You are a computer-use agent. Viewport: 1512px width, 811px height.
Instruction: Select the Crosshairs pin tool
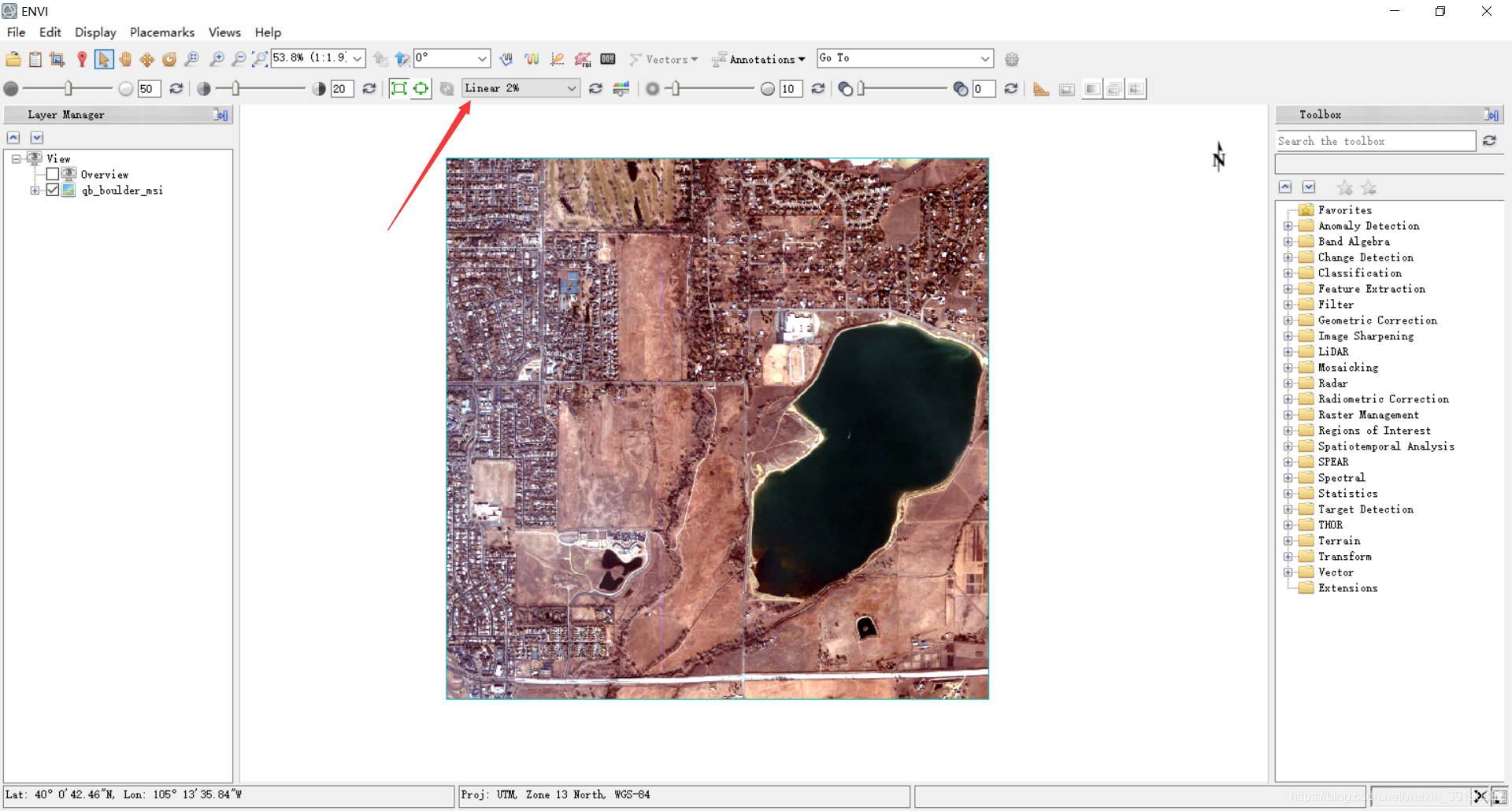pyautogui.click(x=81, y=59)
